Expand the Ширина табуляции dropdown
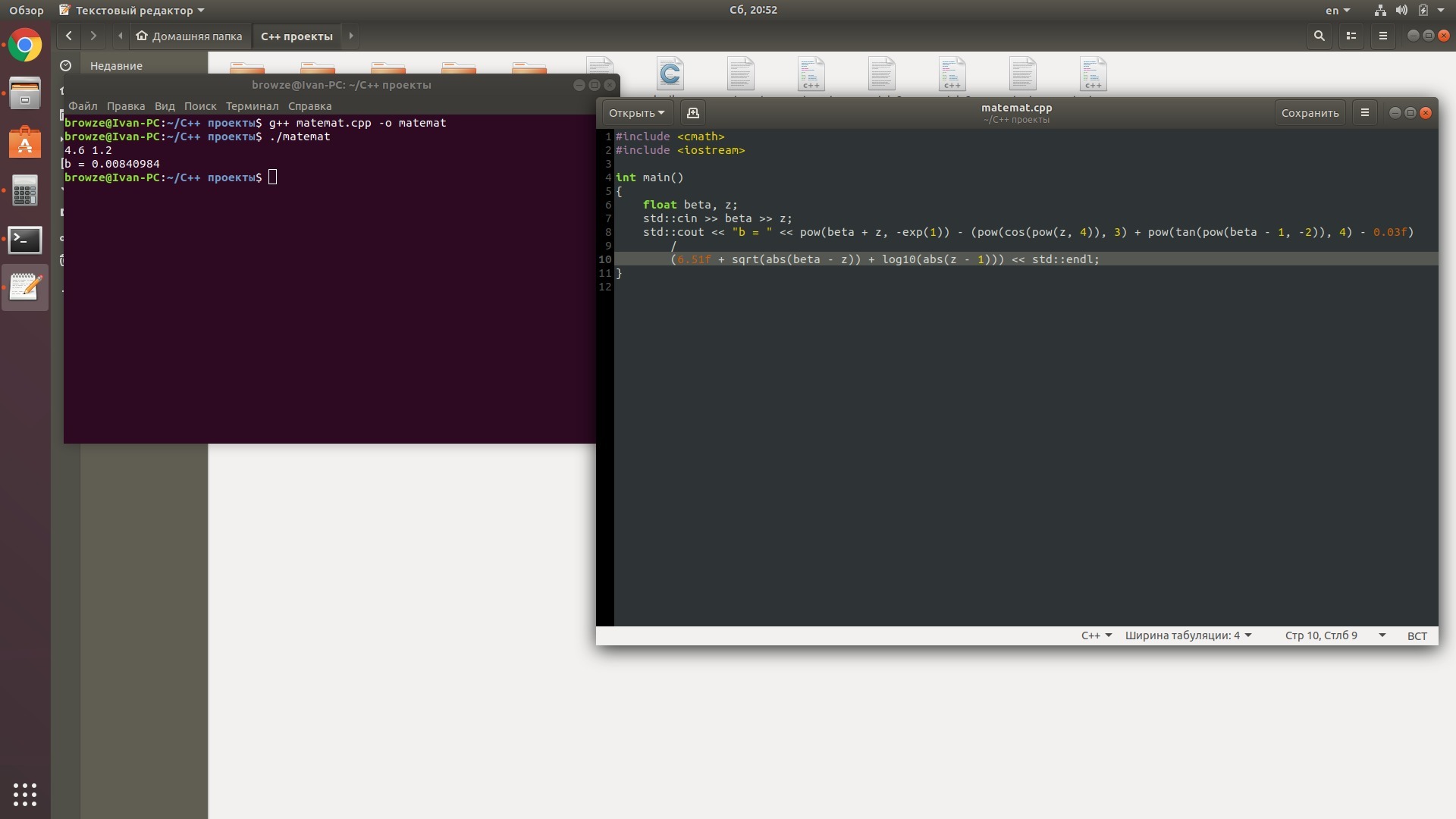This screenshot has width=1456, height=819. tap(1188, 635)
